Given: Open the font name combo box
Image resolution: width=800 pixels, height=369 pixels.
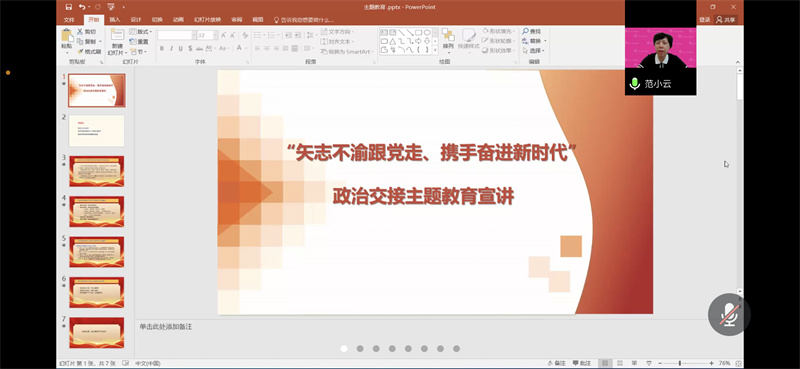Looking at the screenshot, I should pyautogui.click(x=177, y=35).
